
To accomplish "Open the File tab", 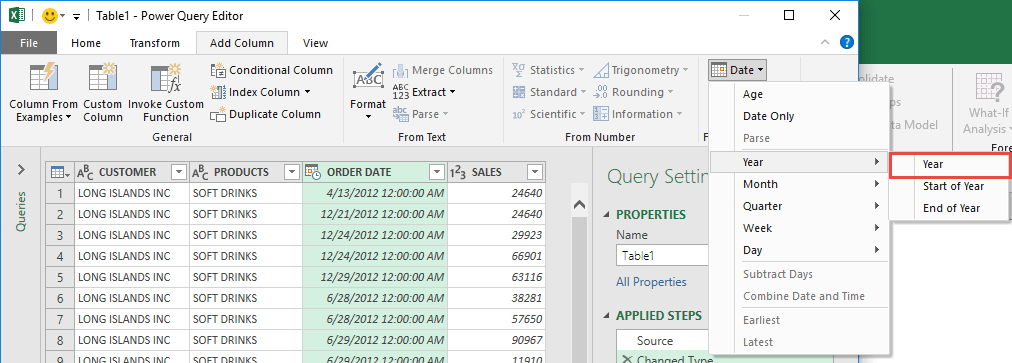I will coord(28,43).
